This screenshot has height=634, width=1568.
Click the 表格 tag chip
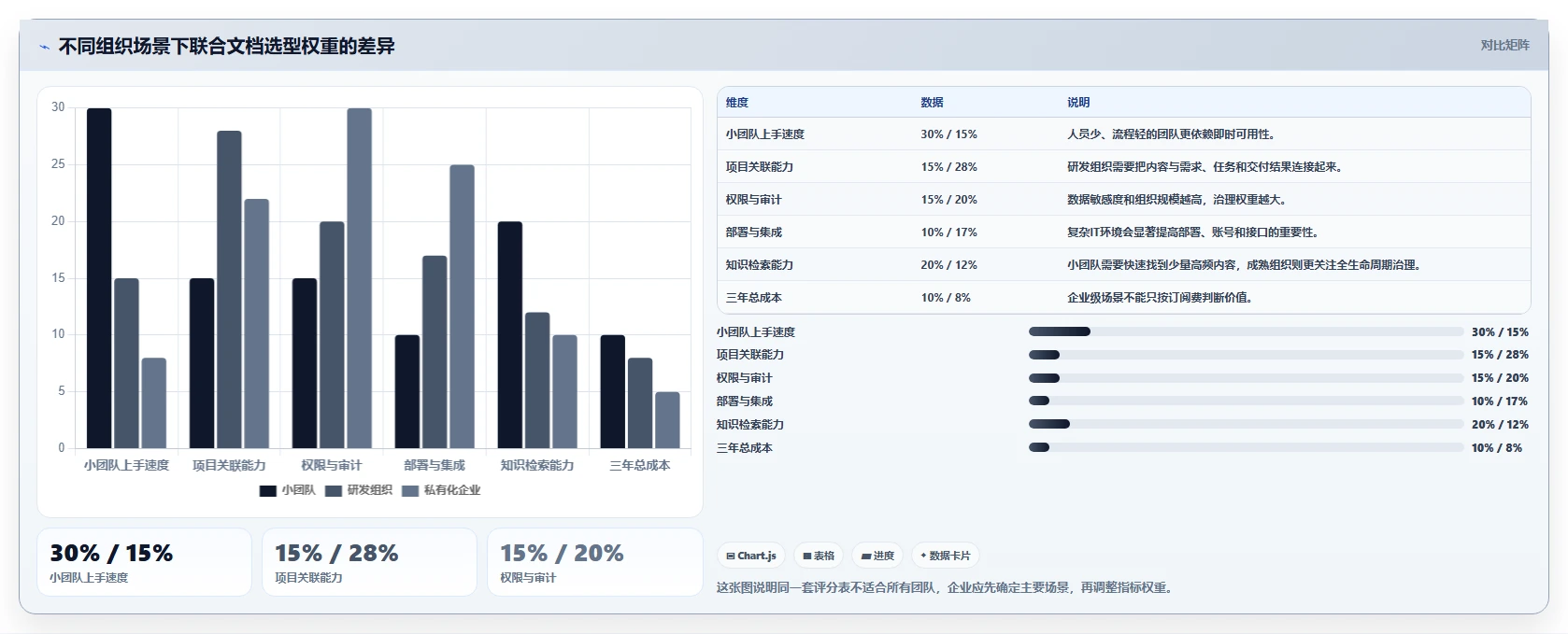pyautogui.click(x=819, y=556)
